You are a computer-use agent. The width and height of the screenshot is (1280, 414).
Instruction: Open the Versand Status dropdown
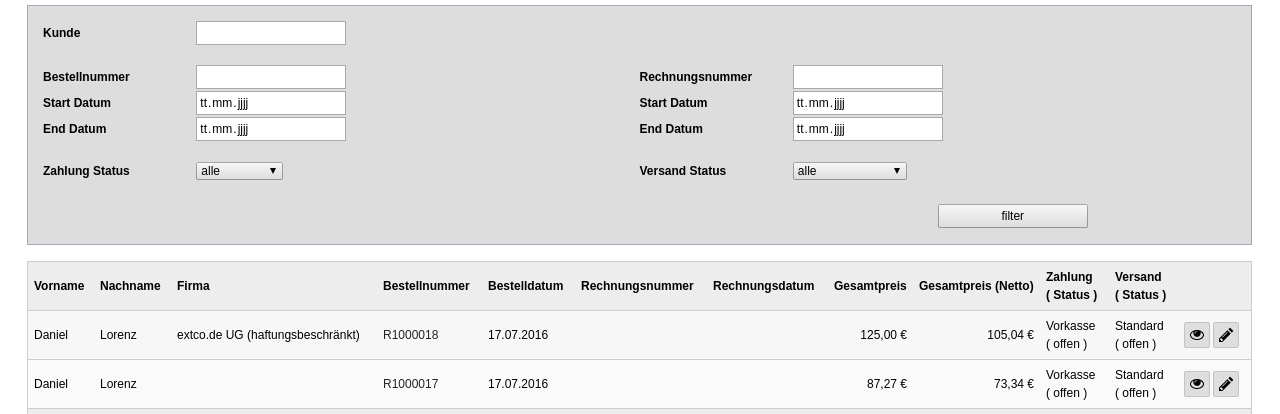849,171
